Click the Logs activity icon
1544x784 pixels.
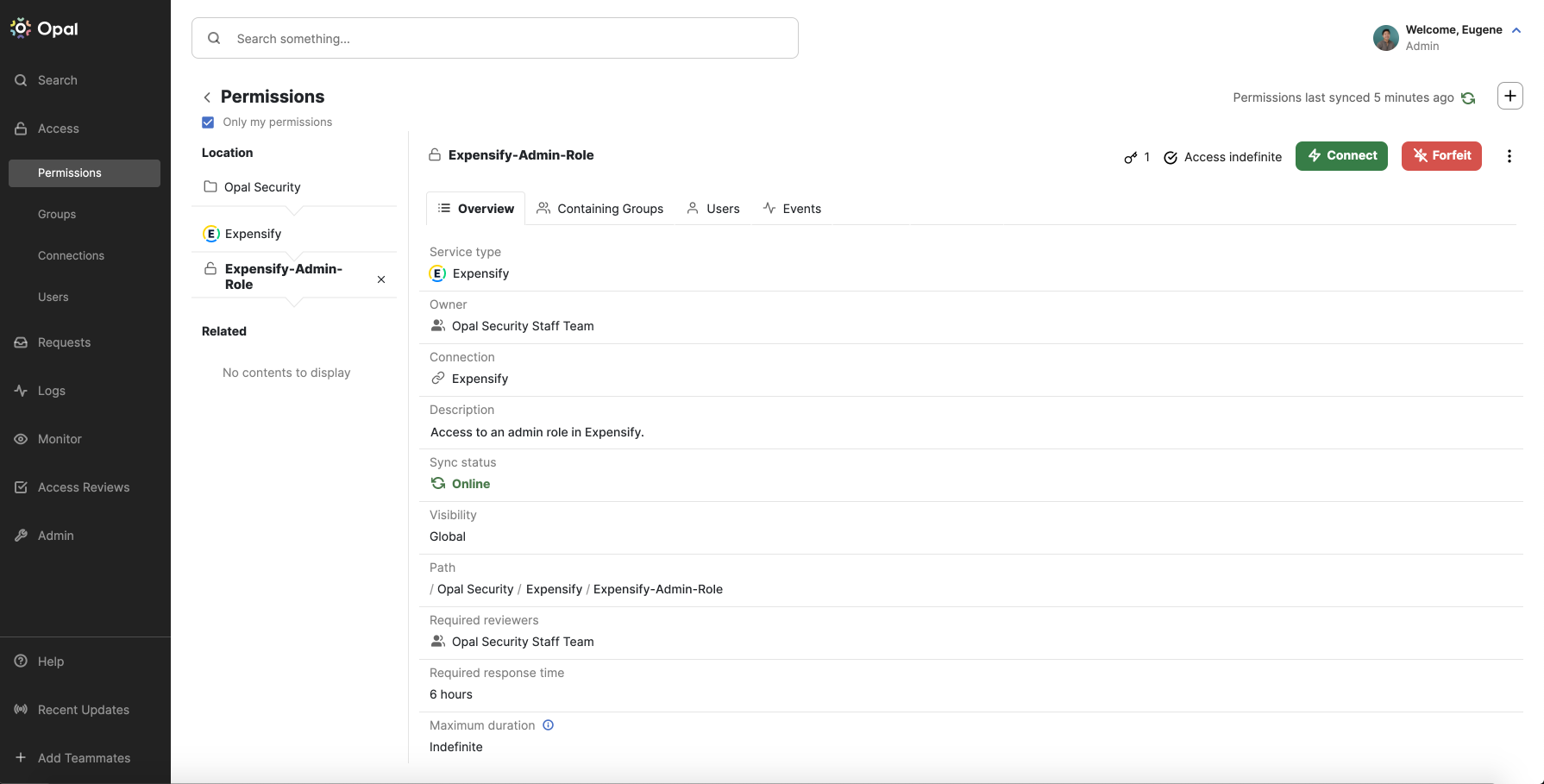(21, 391)
